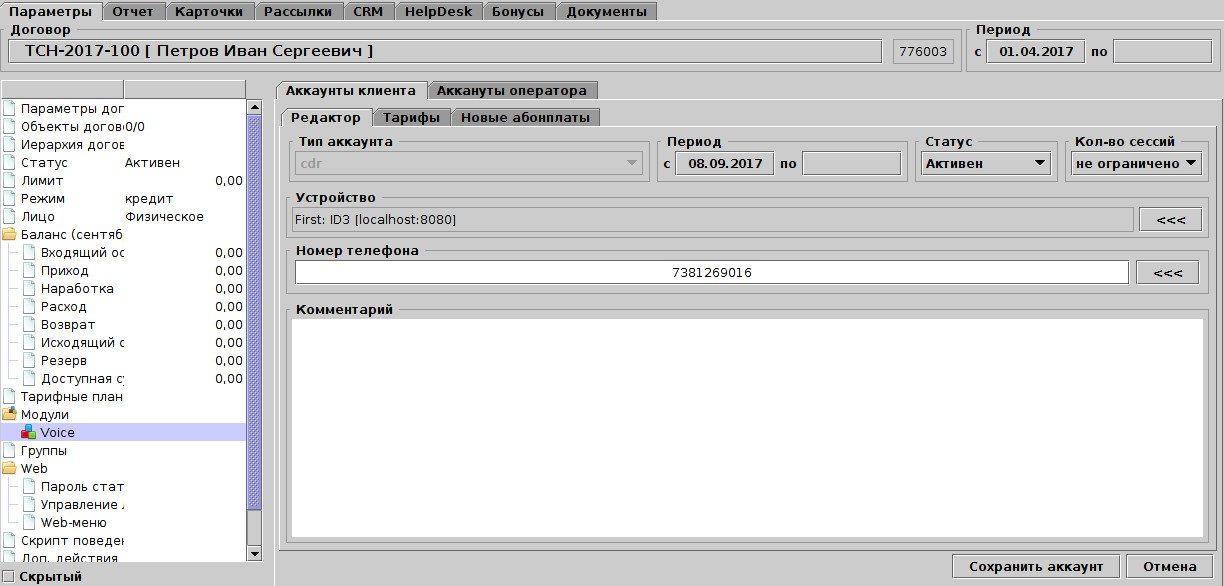Click the Web folder icon
The height and width of the screenshot is (586, 1224).
click(x=10, y=469)
